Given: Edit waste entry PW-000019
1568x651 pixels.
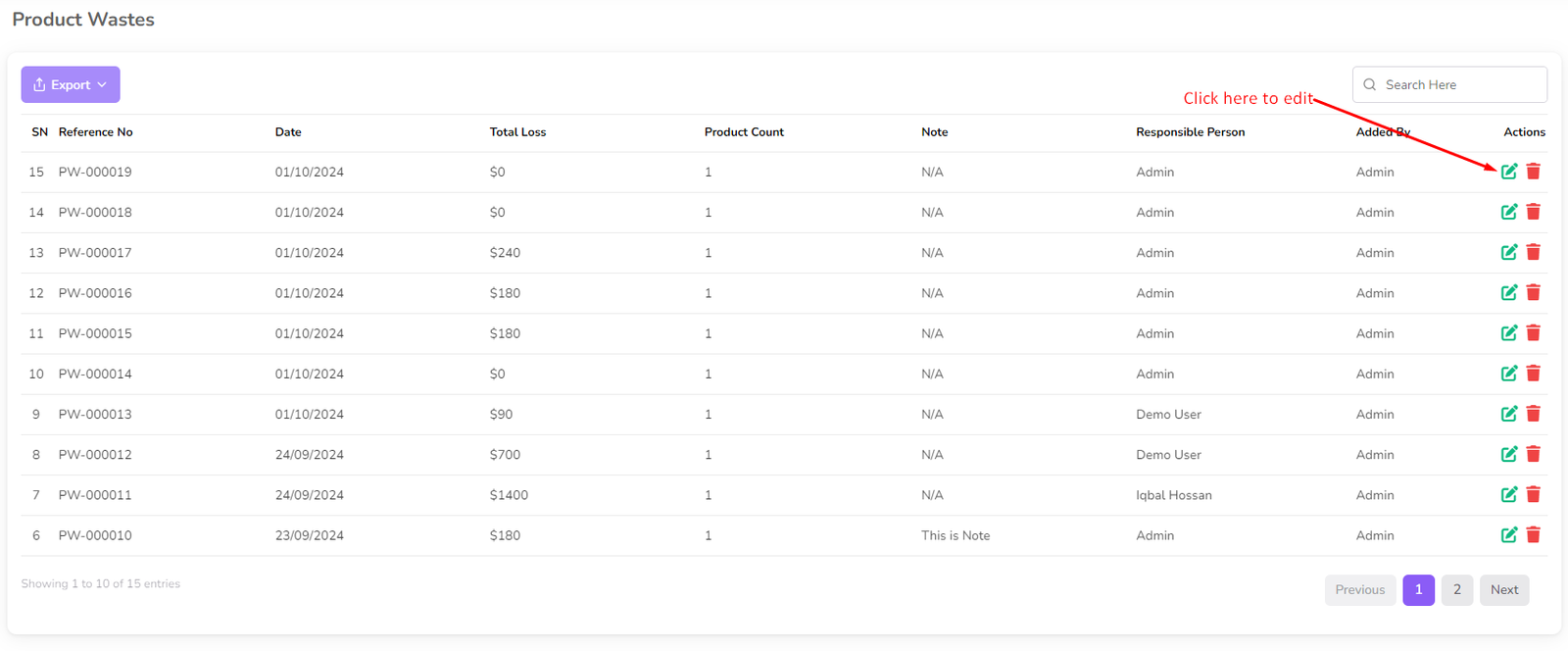Looking at the screenshot, I should click(1508, 172).
